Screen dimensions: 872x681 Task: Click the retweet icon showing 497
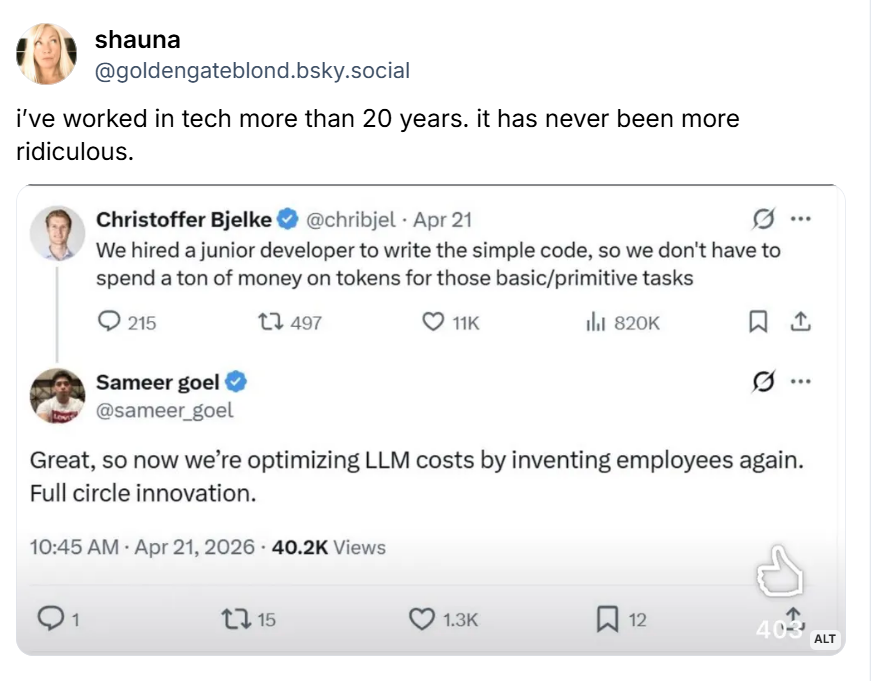click(272, 323)
